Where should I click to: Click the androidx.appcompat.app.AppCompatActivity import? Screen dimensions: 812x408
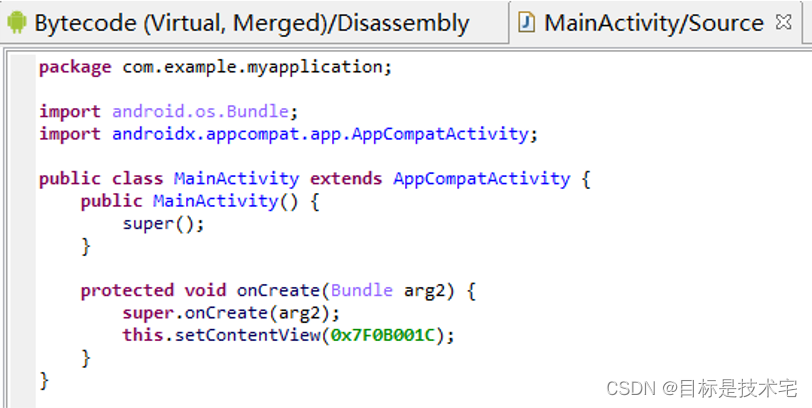[x=319, y=133]
